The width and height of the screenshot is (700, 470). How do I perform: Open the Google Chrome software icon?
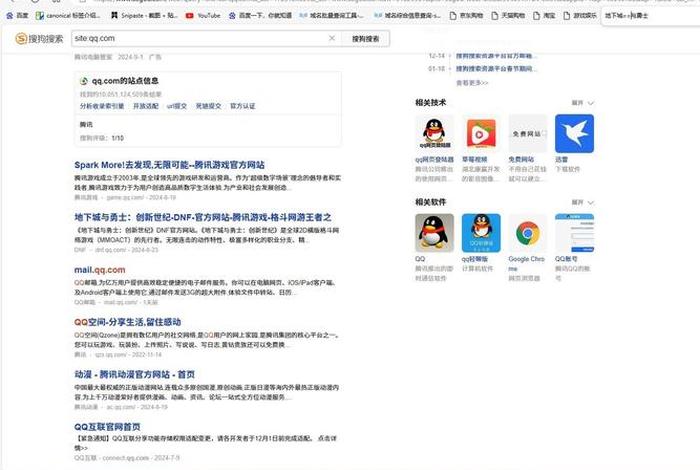[x=528, y=233]
